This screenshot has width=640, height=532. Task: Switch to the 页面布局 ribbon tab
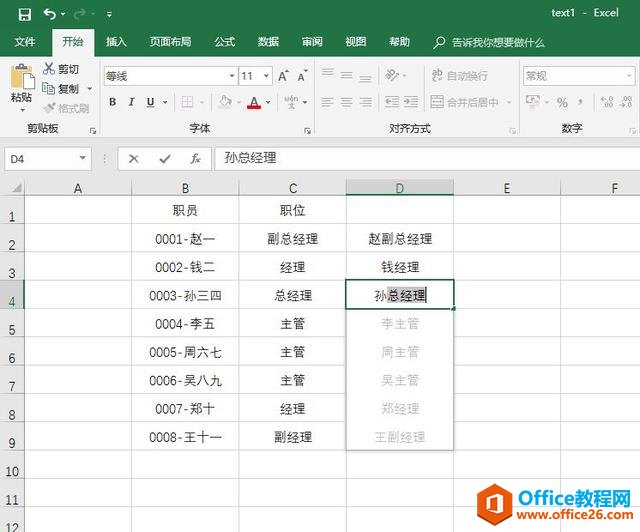tap(170, 42)
